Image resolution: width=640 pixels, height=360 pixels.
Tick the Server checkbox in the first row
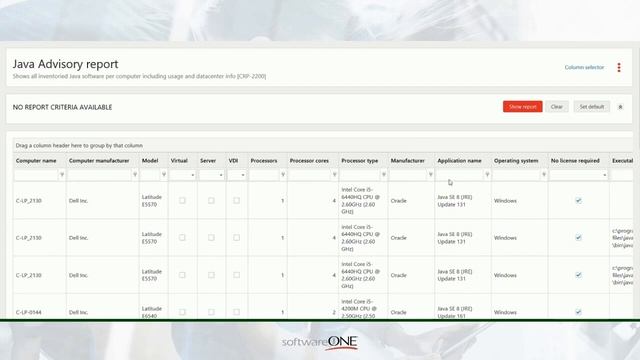click(211, 200)
